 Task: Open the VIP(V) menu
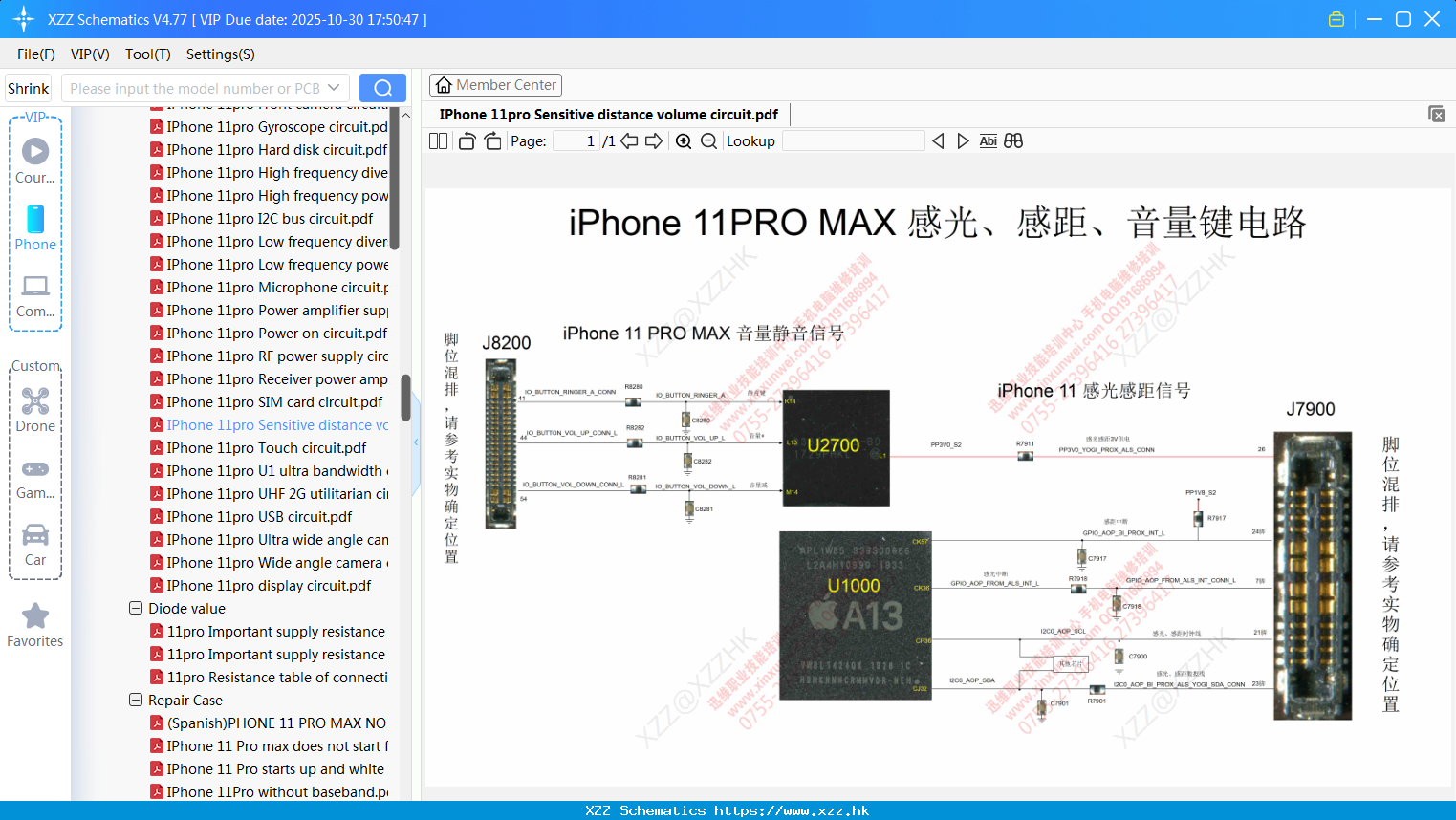coord(90,54)
